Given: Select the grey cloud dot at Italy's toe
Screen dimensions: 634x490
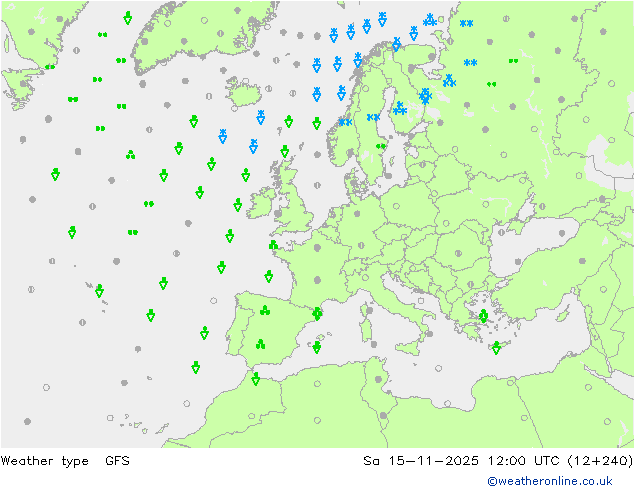Looking at the screenshot, I should [430, 334].
